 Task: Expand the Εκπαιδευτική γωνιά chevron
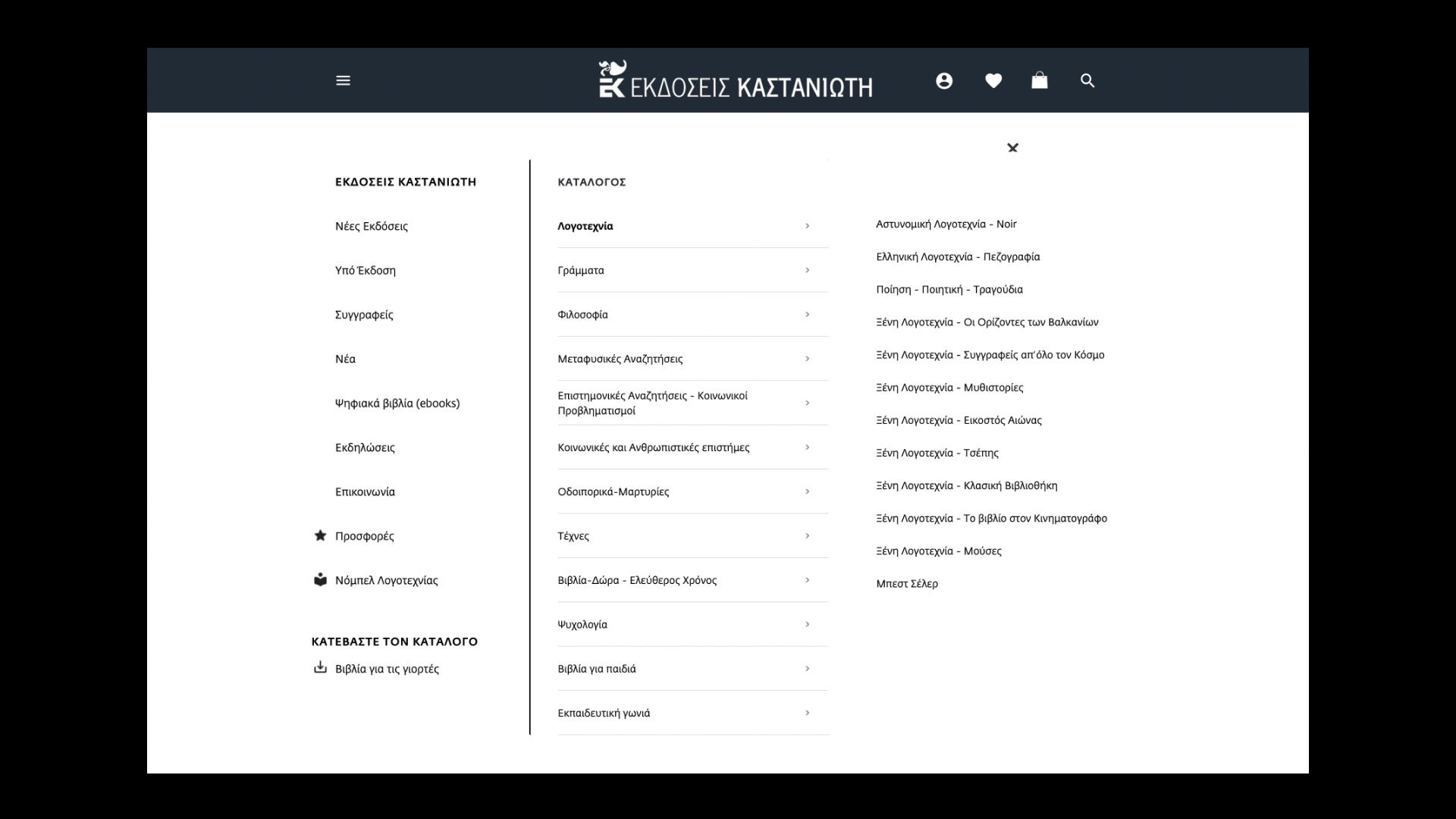coord(807,713)
